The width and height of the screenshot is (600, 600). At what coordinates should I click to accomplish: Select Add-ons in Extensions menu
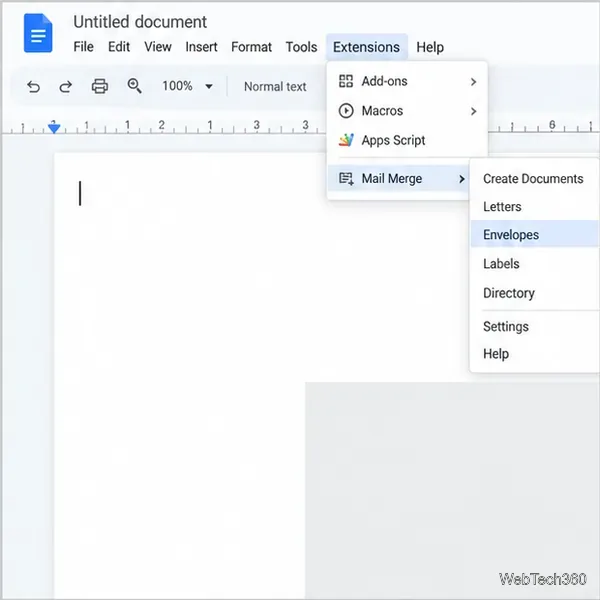pos(407,82)
